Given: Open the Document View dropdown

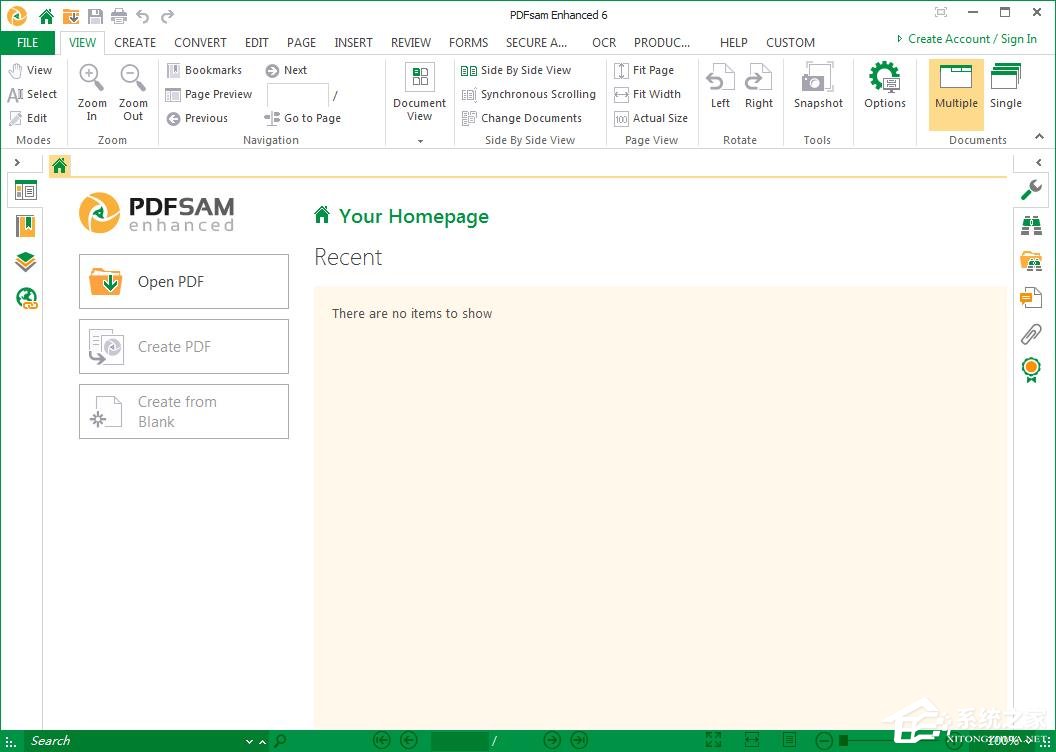Looking at the screenshot, I should [x=420, y=101].
